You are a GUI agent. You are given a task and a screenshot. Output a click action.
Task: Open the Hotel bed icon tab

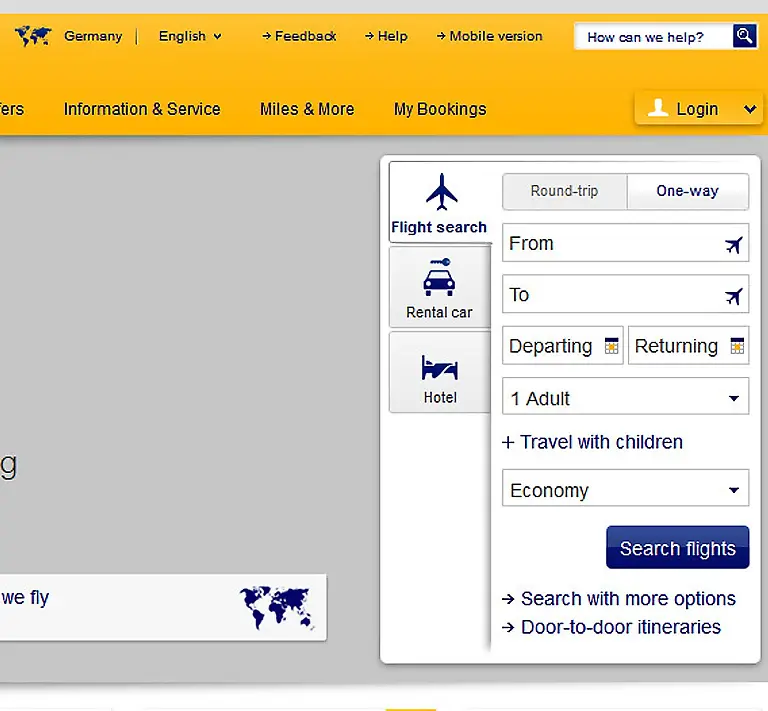point(439,367)
